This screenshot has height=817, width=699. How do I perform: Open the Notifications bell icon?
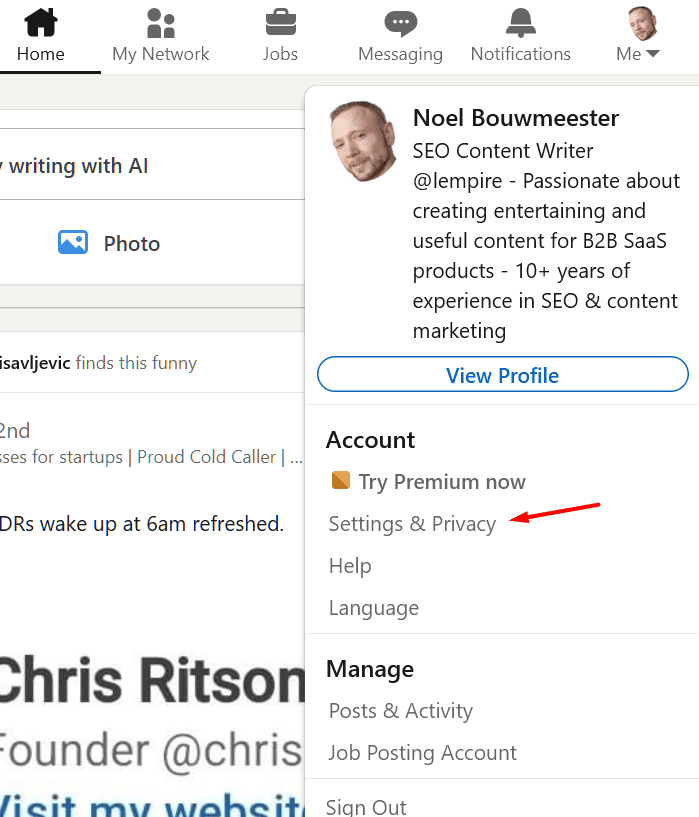[x=520, y=23]
